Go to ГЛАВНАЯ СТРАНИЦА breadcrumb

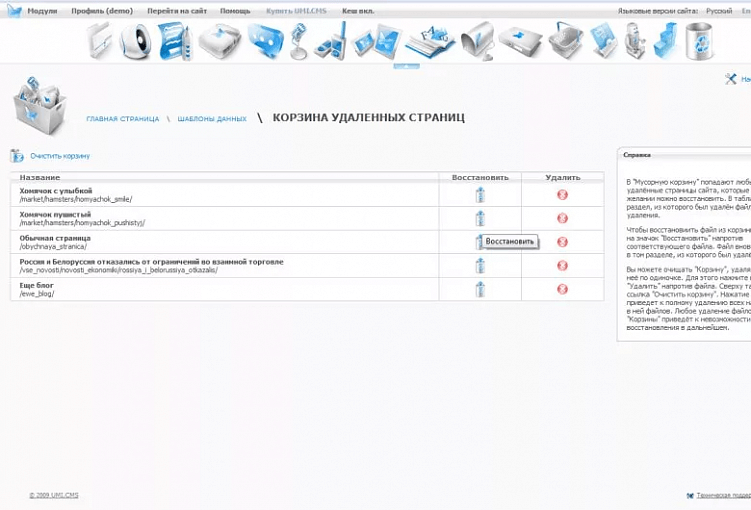[x=123, y=119]
